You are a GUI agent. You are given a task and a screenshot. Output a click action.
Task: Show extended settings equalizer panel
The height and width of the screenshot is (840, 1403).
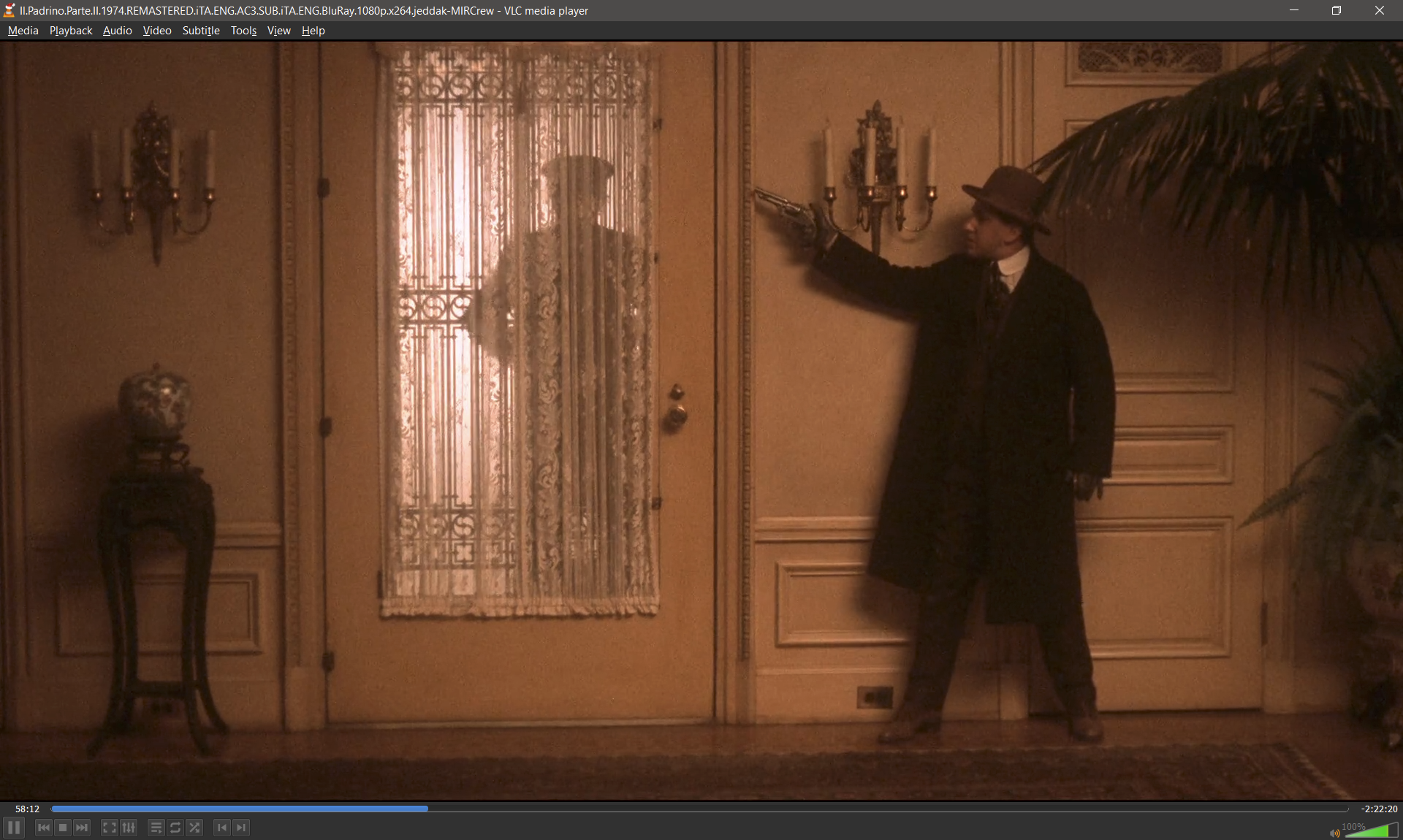(x=129, y=827)
